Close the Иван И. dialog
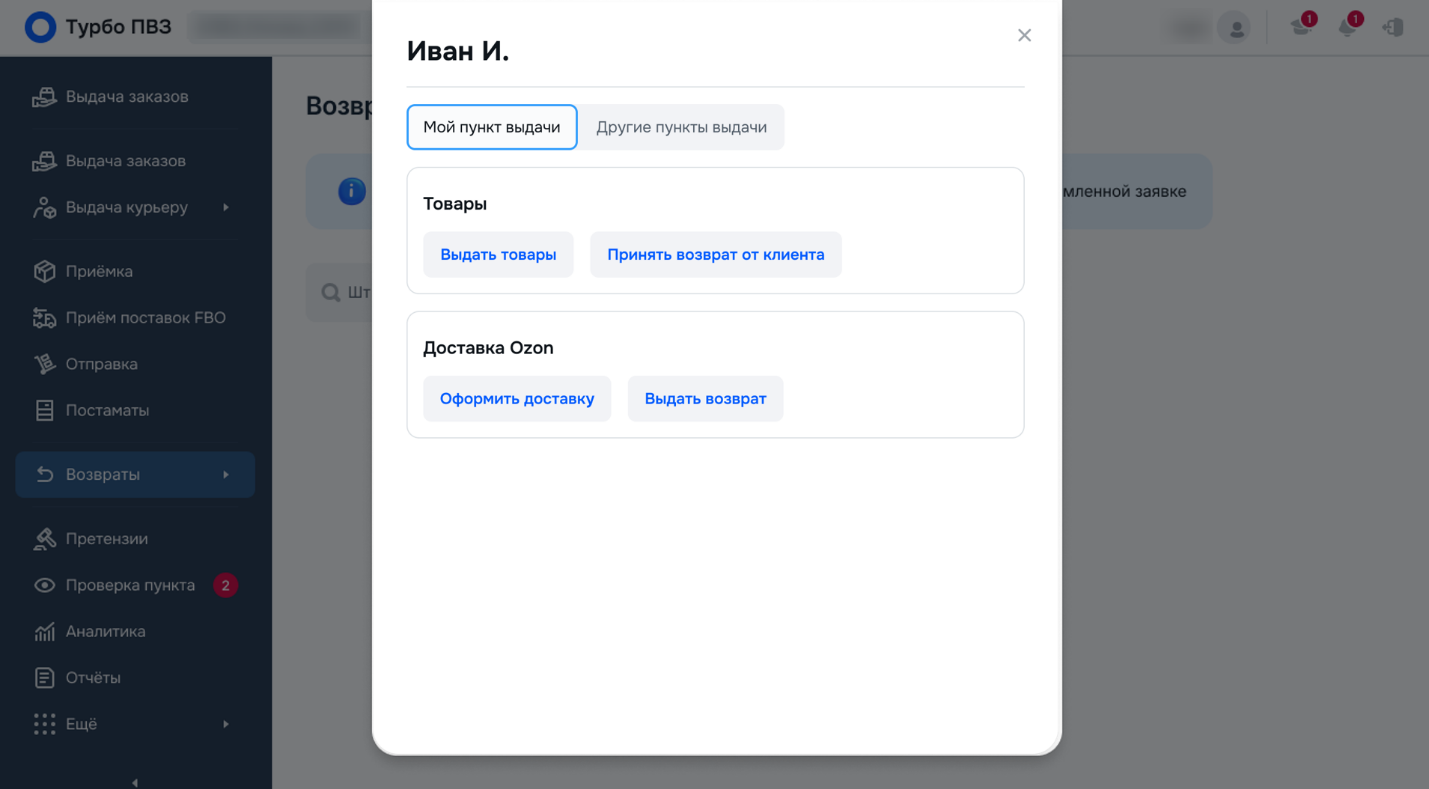Image resolution: width=1429 pixels, height=789 pixels. (x=1024, y=35)
